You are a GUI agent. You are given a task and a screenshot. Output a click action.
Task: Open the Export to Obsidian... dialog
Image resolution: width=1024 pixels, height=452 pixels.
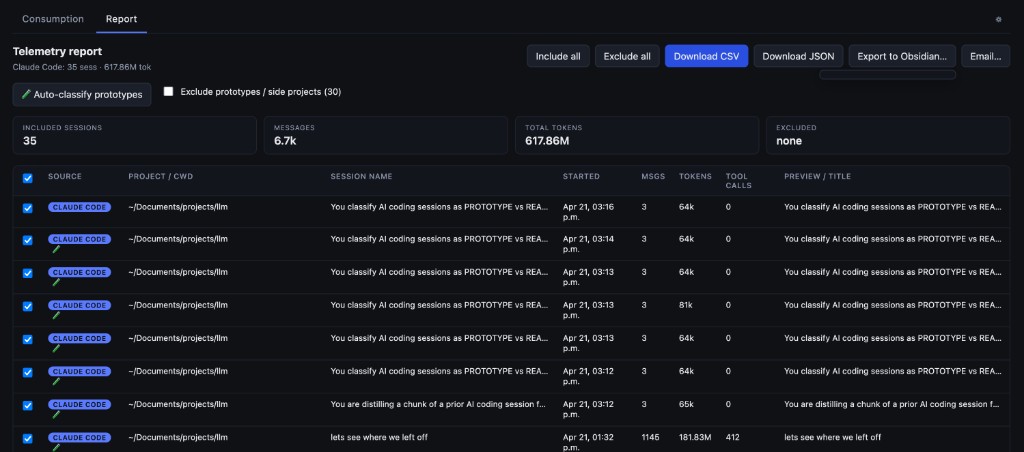click(901, 56)
